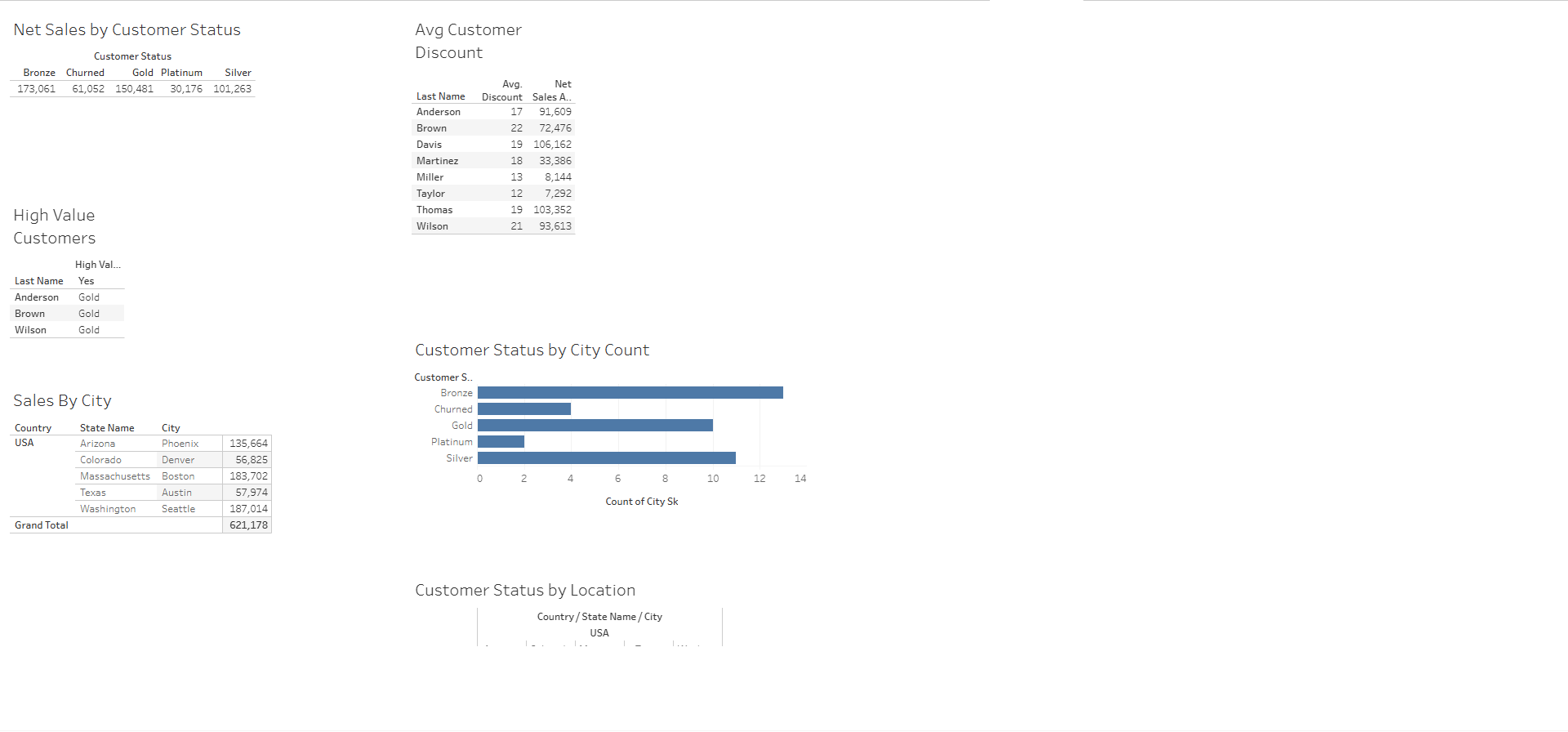The width and height of the screenshot is (1568, 732).
Task: Select the short Platinum bar in the chart
Action: coord(501,442)
